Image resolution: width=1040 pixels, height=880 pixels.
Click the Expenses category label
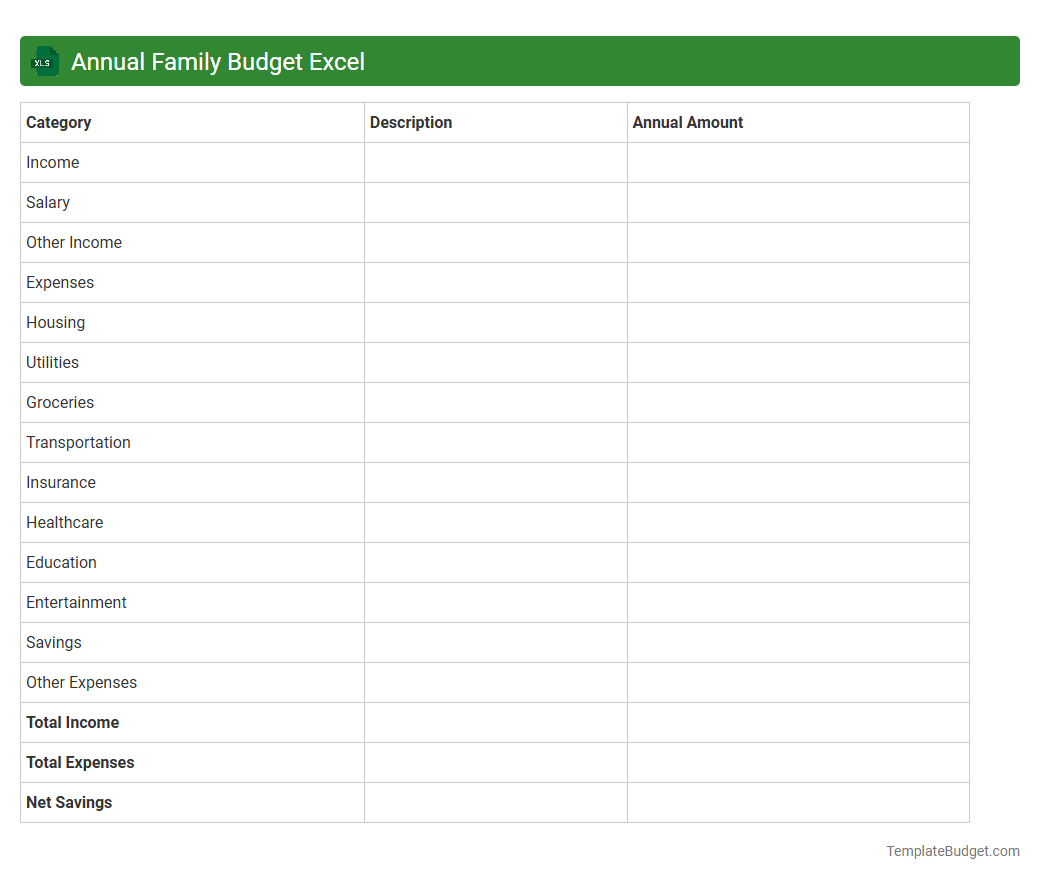[60, 282]
